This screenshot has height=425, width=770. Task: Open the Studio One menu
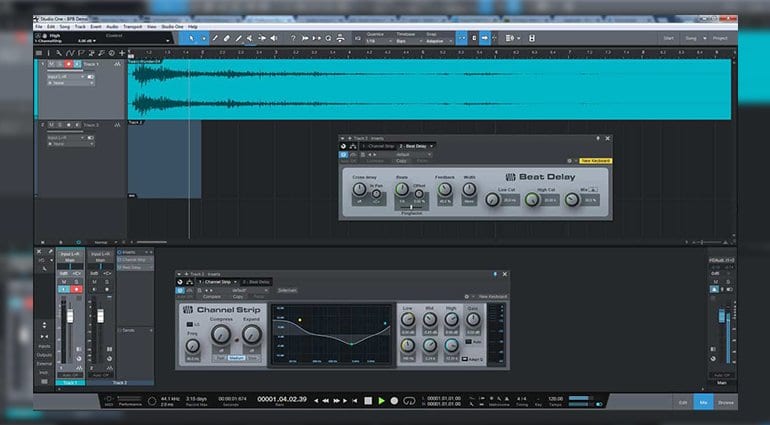(172, 27)
